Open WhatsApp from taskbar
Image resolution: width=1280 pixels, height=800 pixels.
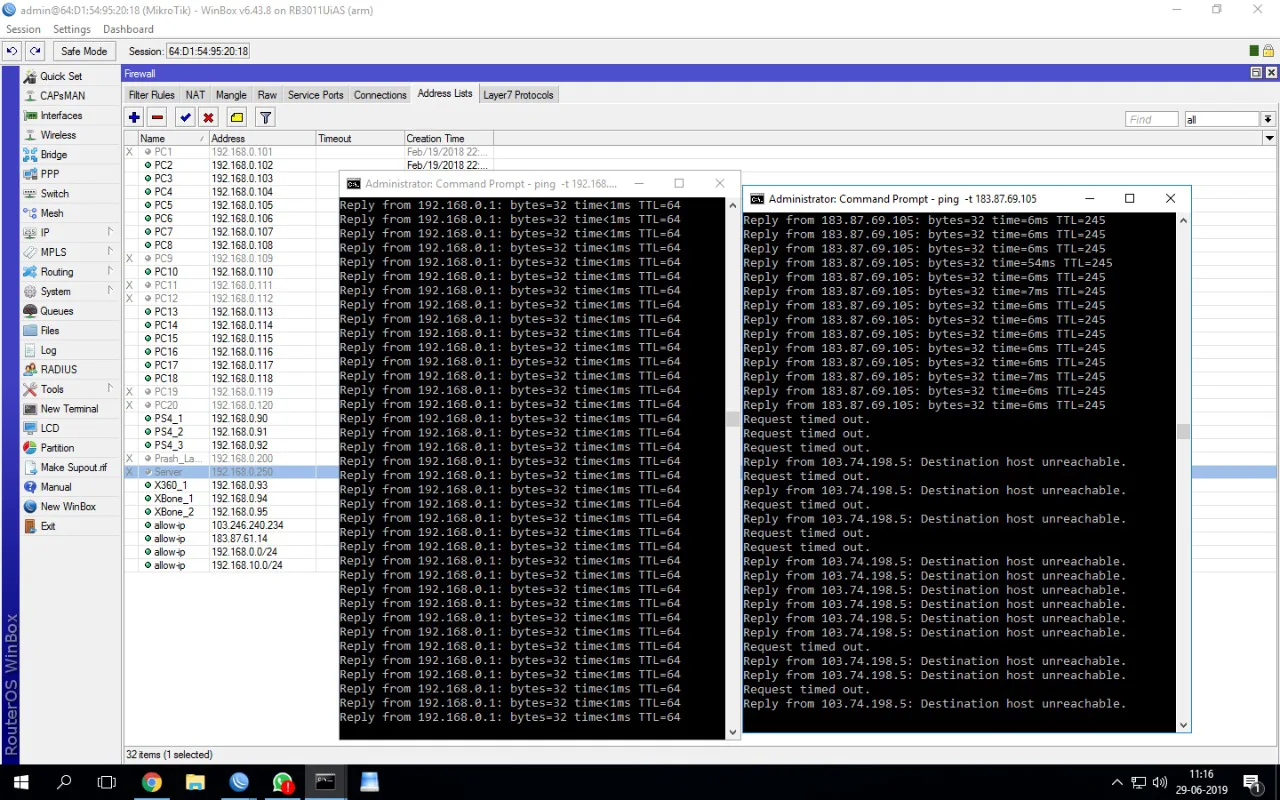tap(282, 782)
